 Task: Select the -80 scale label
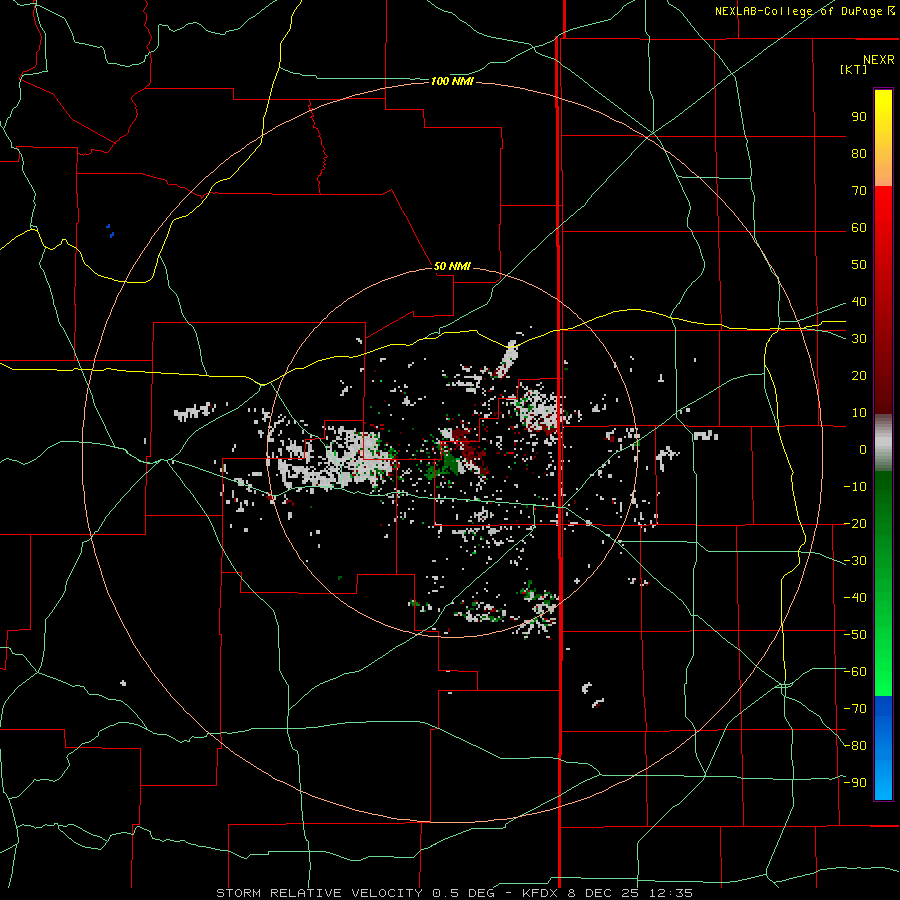(x=855, y=746)
